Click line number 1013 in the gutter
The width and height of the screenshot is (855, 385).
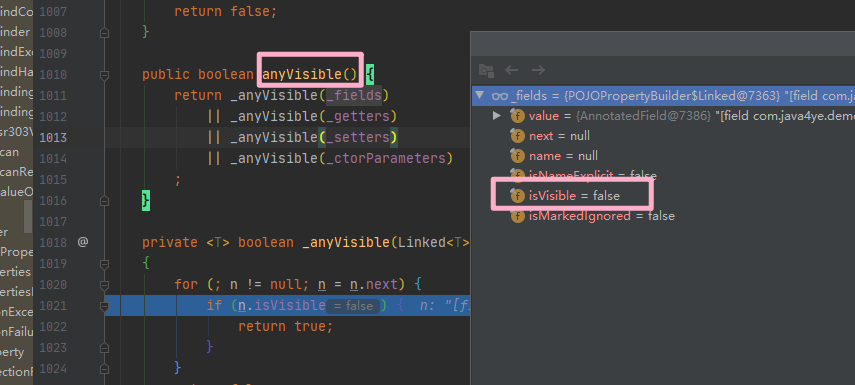click(53, 137)
